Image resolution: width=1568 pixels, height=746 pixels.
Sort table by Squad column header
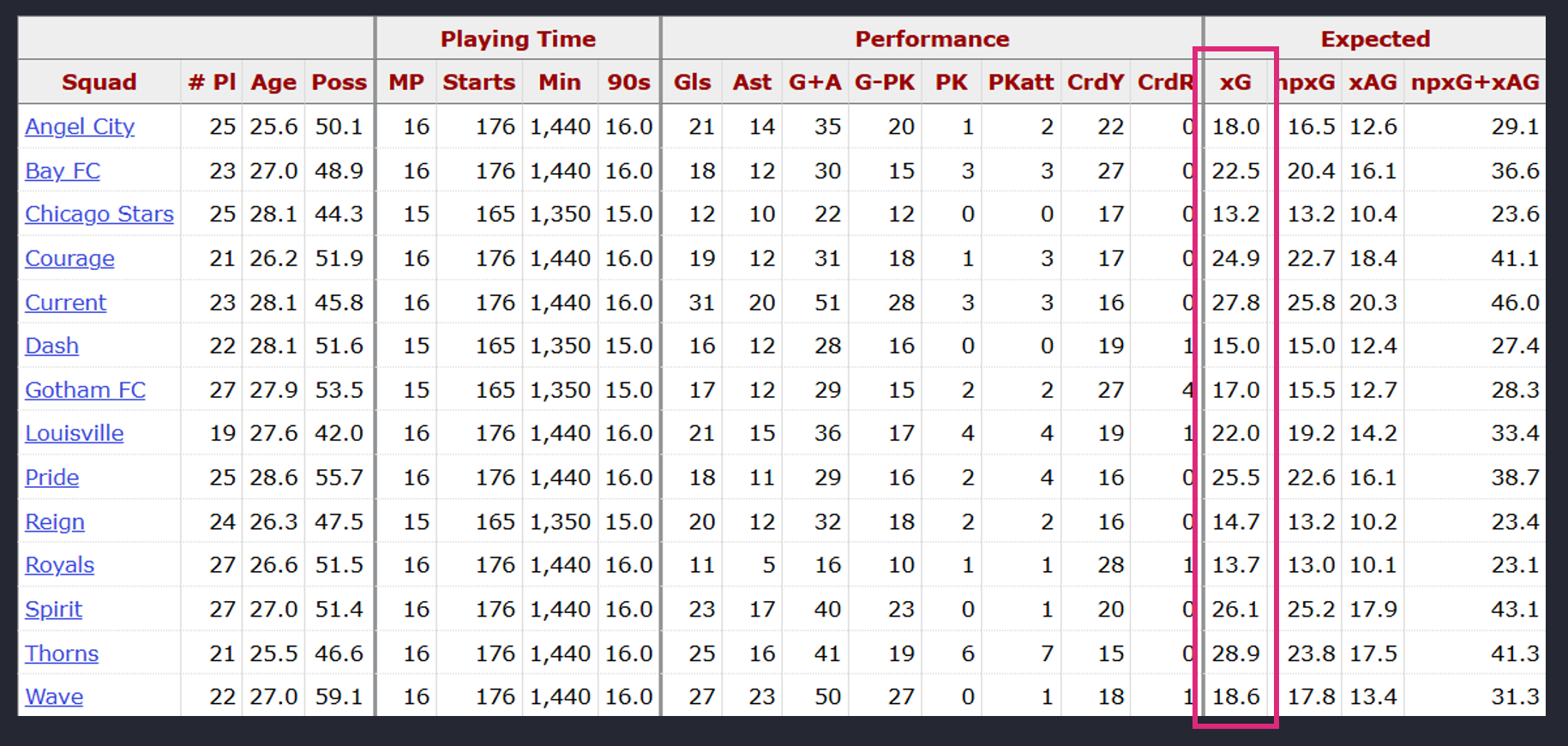(99, 82)
